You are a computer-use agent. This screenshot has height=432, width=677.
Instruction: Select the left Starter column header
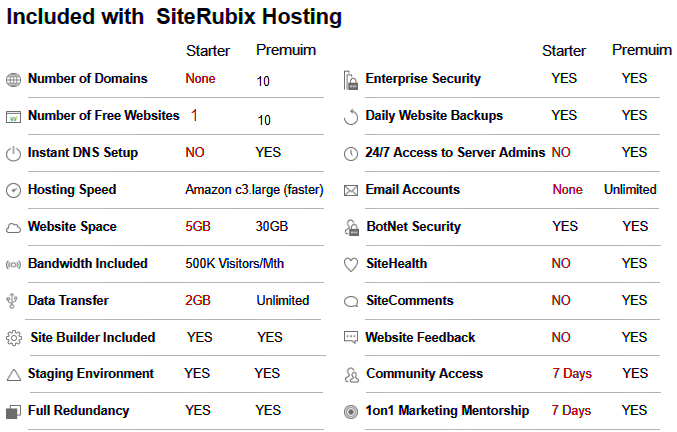208,51
